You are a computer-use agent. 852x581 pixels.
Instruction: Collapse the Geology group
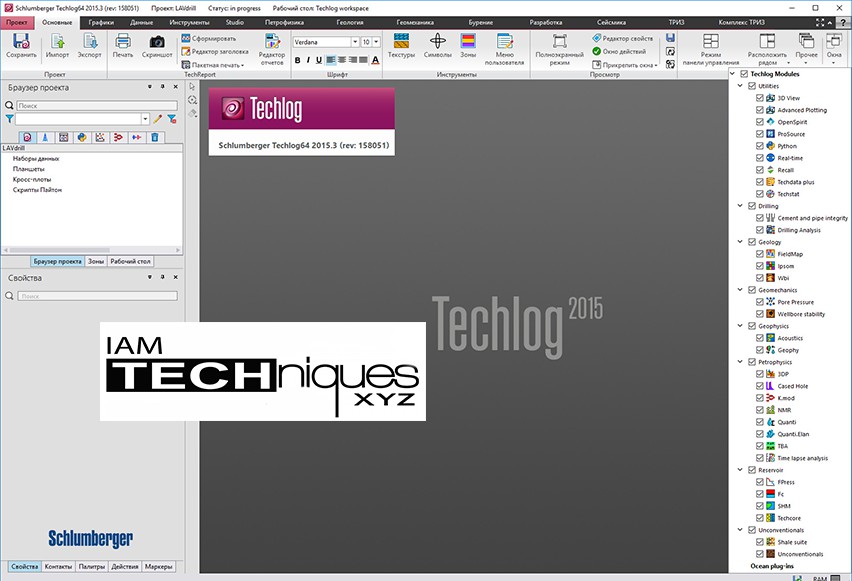740,242
